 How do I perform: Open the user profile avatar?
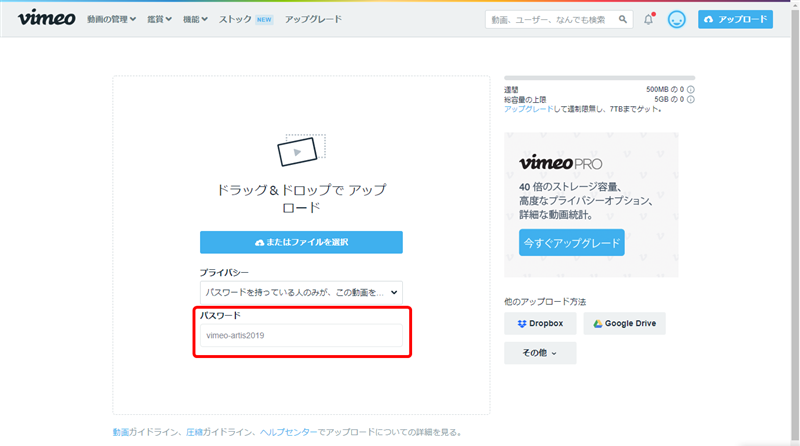pyautogui.click(x=677, y=19)
